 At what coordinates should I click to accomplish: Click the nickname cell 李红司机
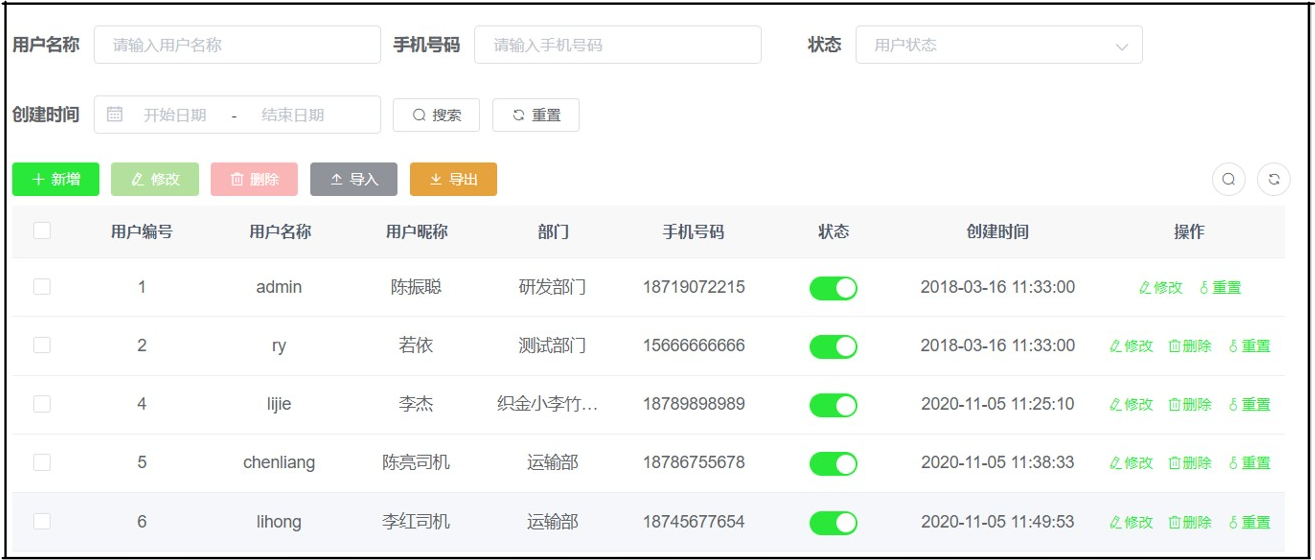[x=416, y=521]
